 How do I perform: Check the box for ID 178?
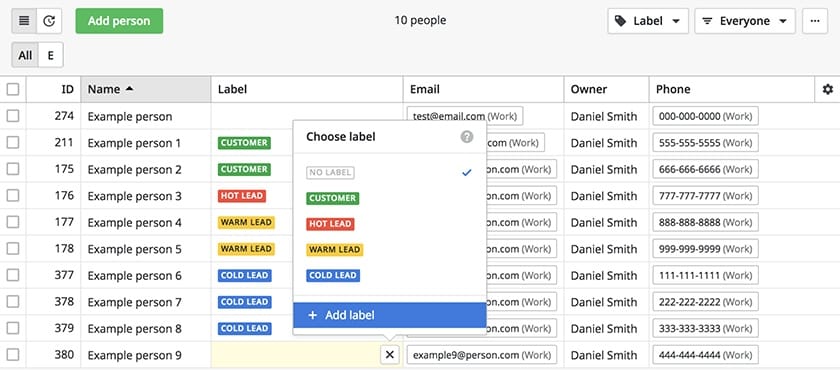tap(13, 248)
